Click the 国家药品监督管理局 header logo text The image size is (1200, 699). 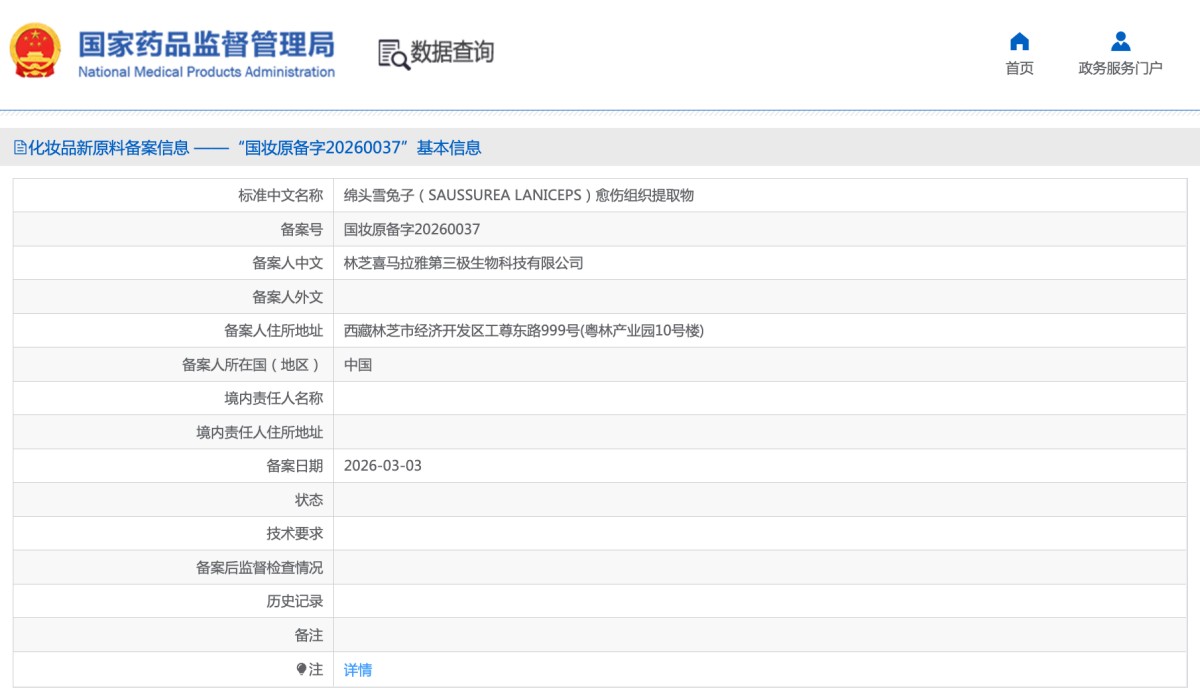pos(205,44)
